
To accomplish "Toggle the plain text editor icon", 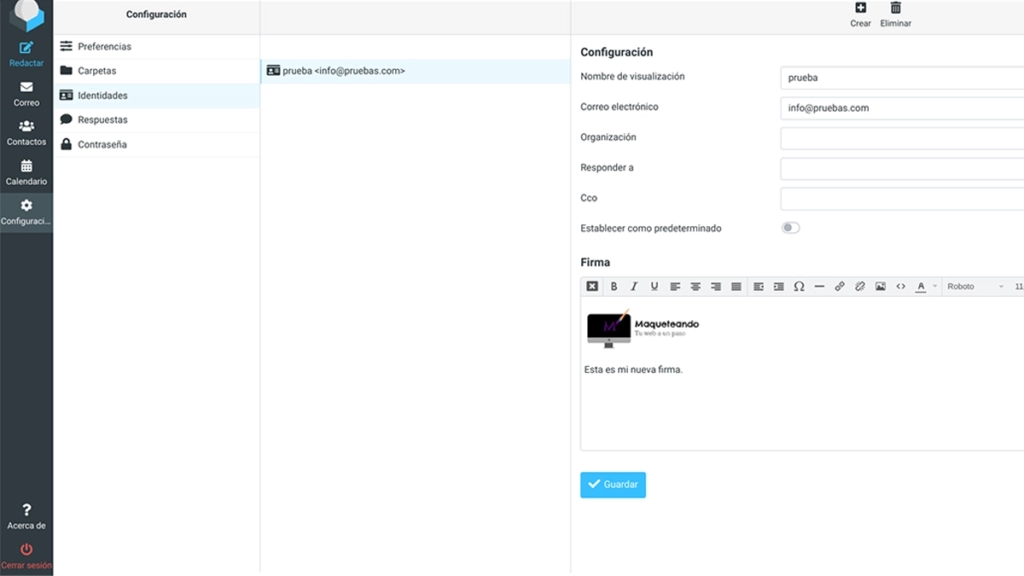I will pyautogui.click(x=592, y=286).
